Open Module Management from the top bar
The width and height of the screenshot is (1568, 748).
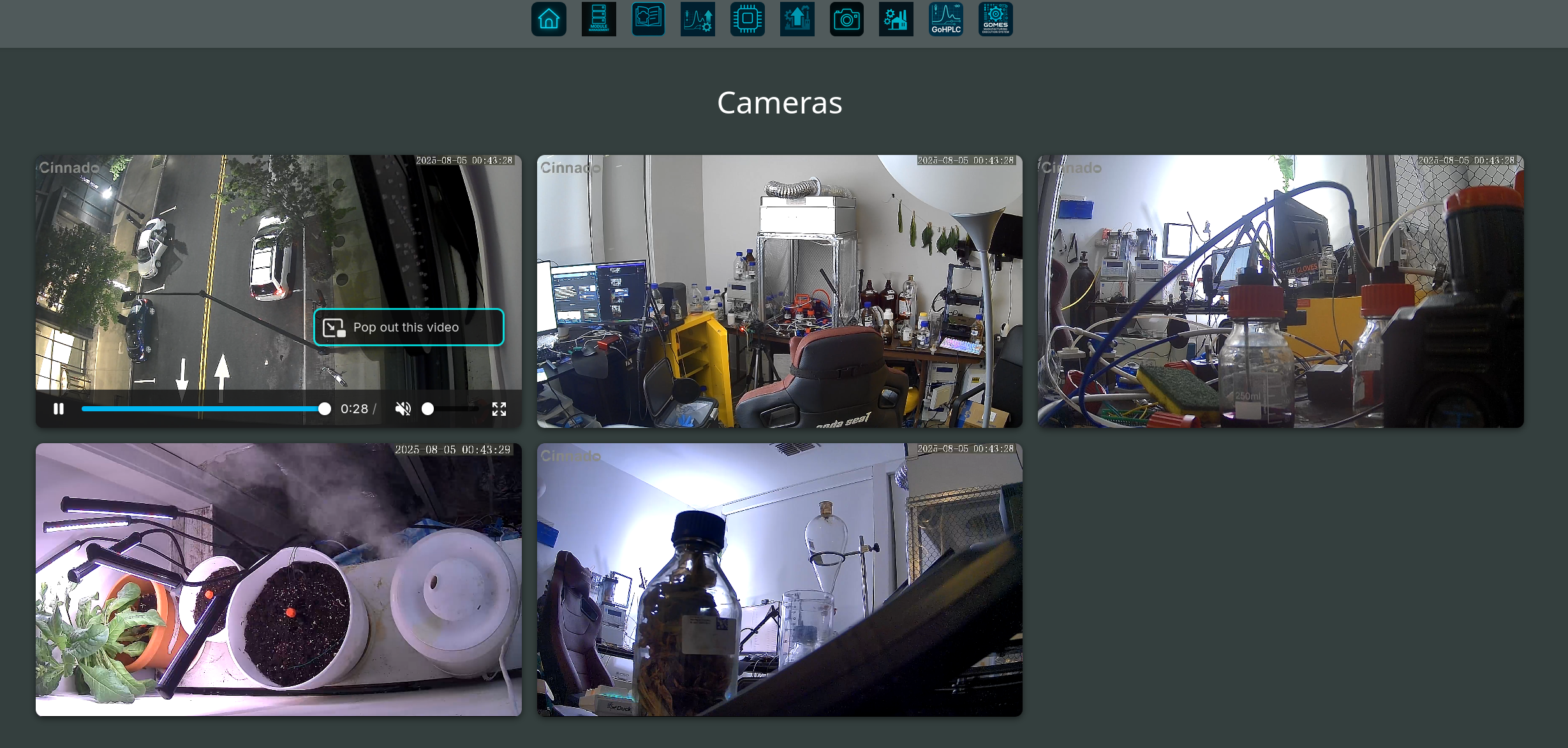(598, 19)
